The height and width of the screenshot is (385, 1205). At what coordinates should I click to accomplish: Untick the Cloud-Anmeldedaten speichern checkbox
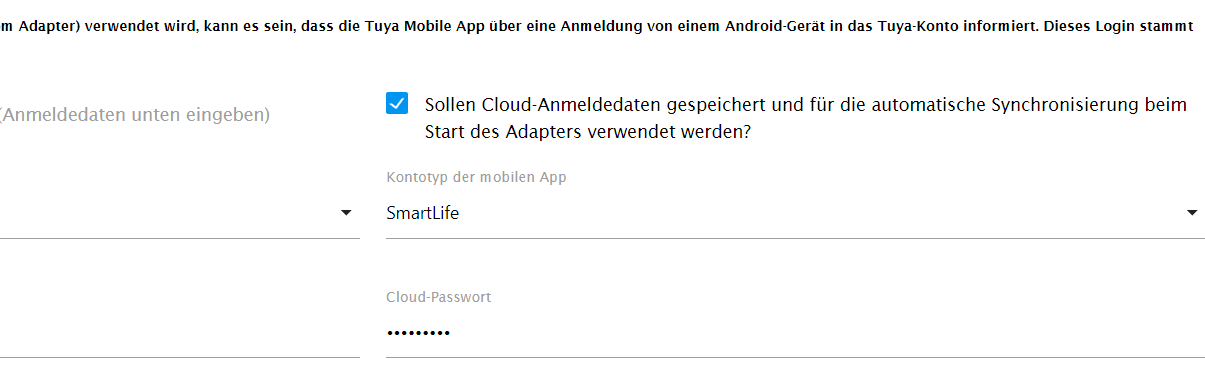397,104
